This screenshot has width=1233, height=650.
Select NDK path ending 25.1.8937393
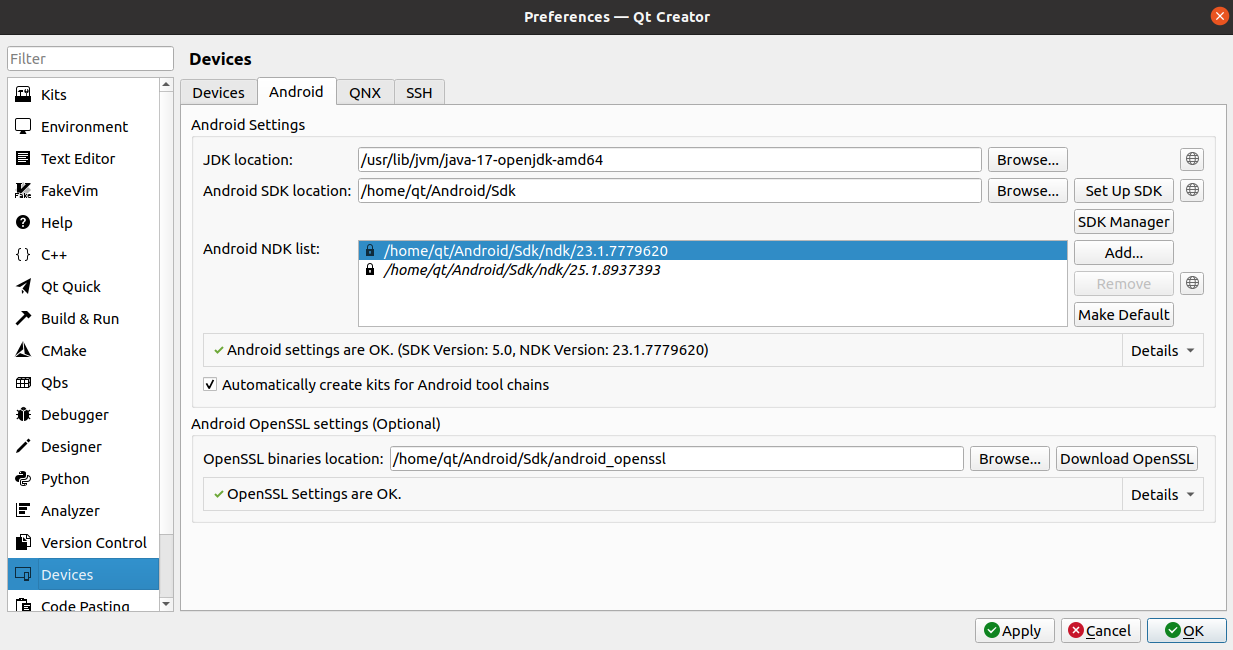coord(713,270)
